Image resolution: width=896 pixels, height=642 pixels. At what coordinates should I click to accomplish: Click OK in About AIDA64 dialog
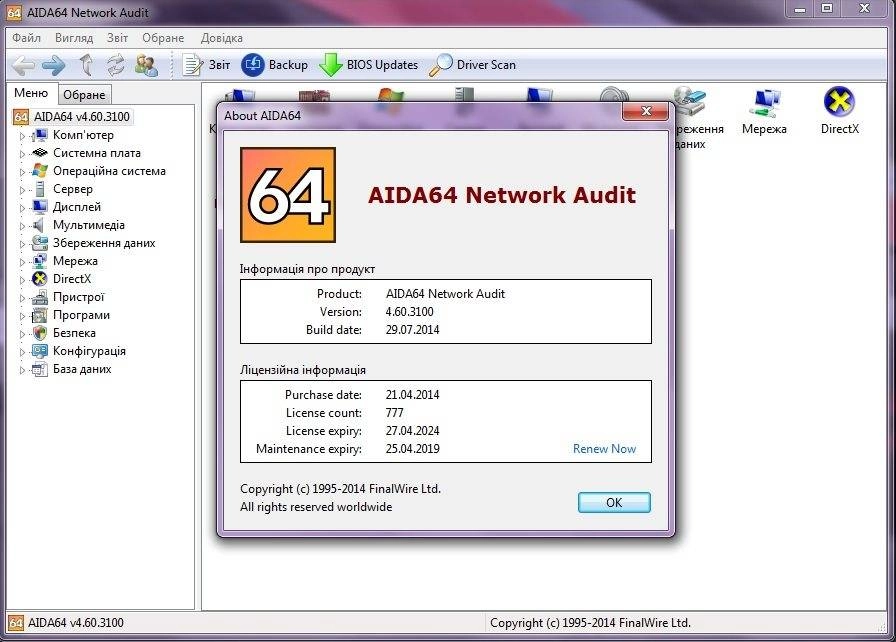[x=614, y=503]
